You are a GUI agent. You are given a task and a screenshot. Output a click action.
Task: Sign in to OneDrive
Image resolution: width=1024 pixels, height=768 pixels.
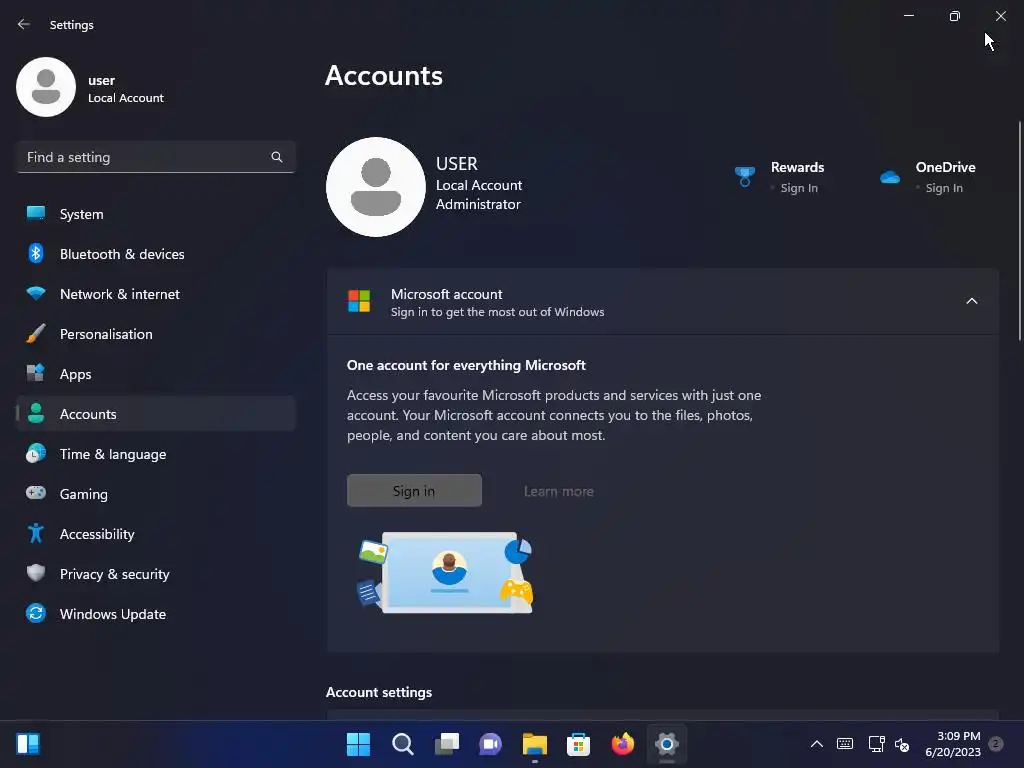point(944,188)
